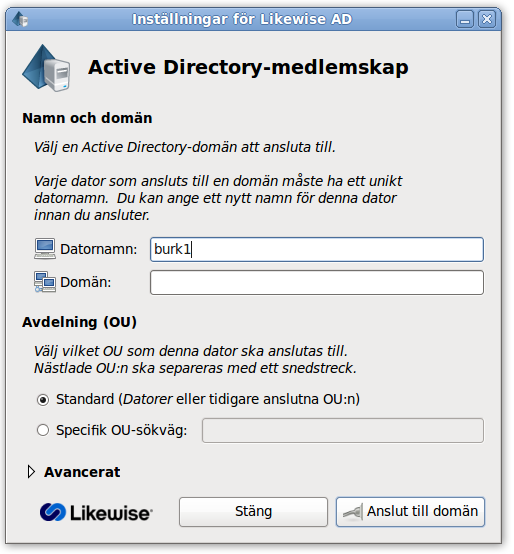Click the title bar application icon

click(20, 19)
